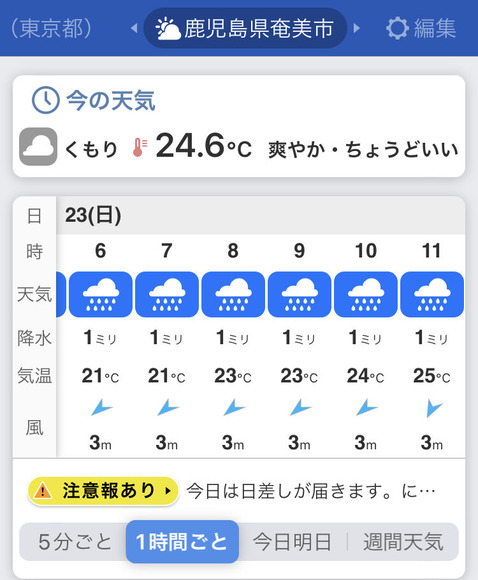
Task: Click the rain icon for 6 o'clock
Action: point(101,294)
